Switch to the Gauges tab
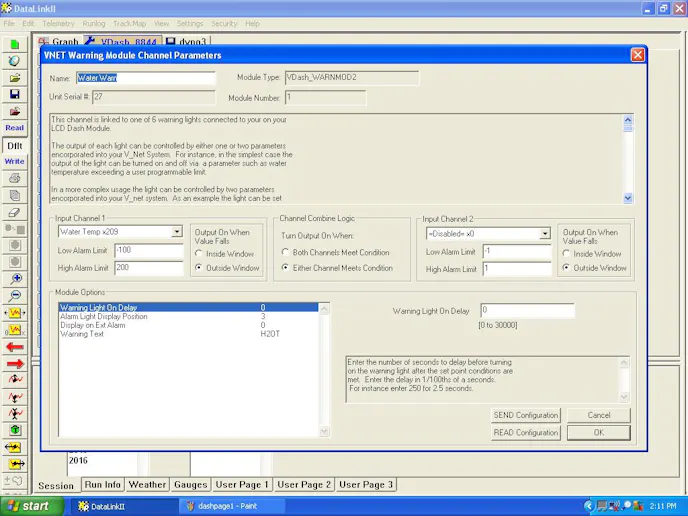This screenshot has width=688, height=516. coord(190,485)
